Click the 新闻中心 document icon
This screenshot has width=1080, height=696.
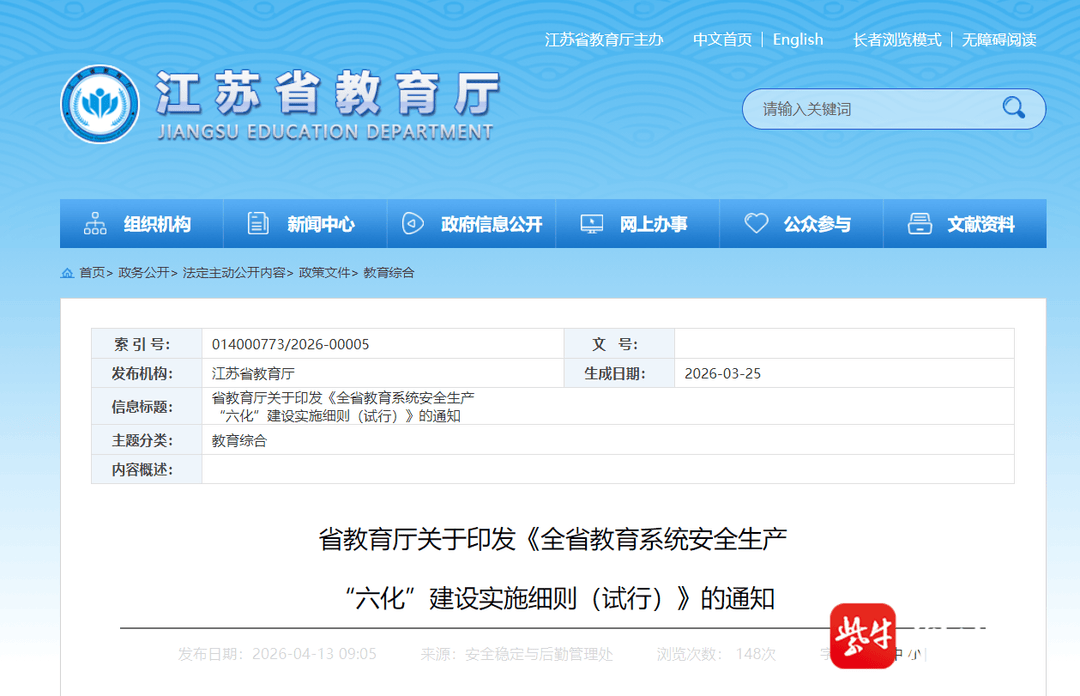pos(258,224)
